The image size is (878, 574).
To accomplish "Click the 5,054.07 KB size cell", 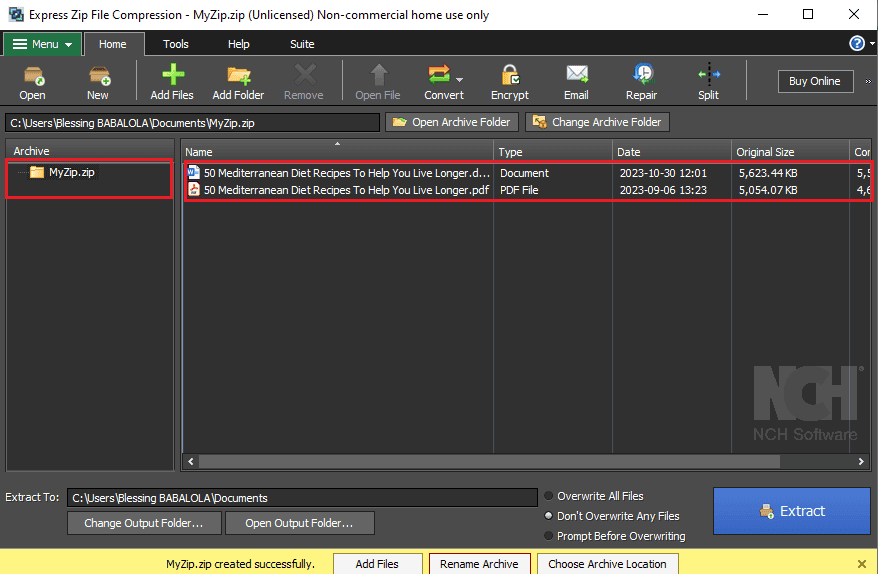I will (768, 190).
